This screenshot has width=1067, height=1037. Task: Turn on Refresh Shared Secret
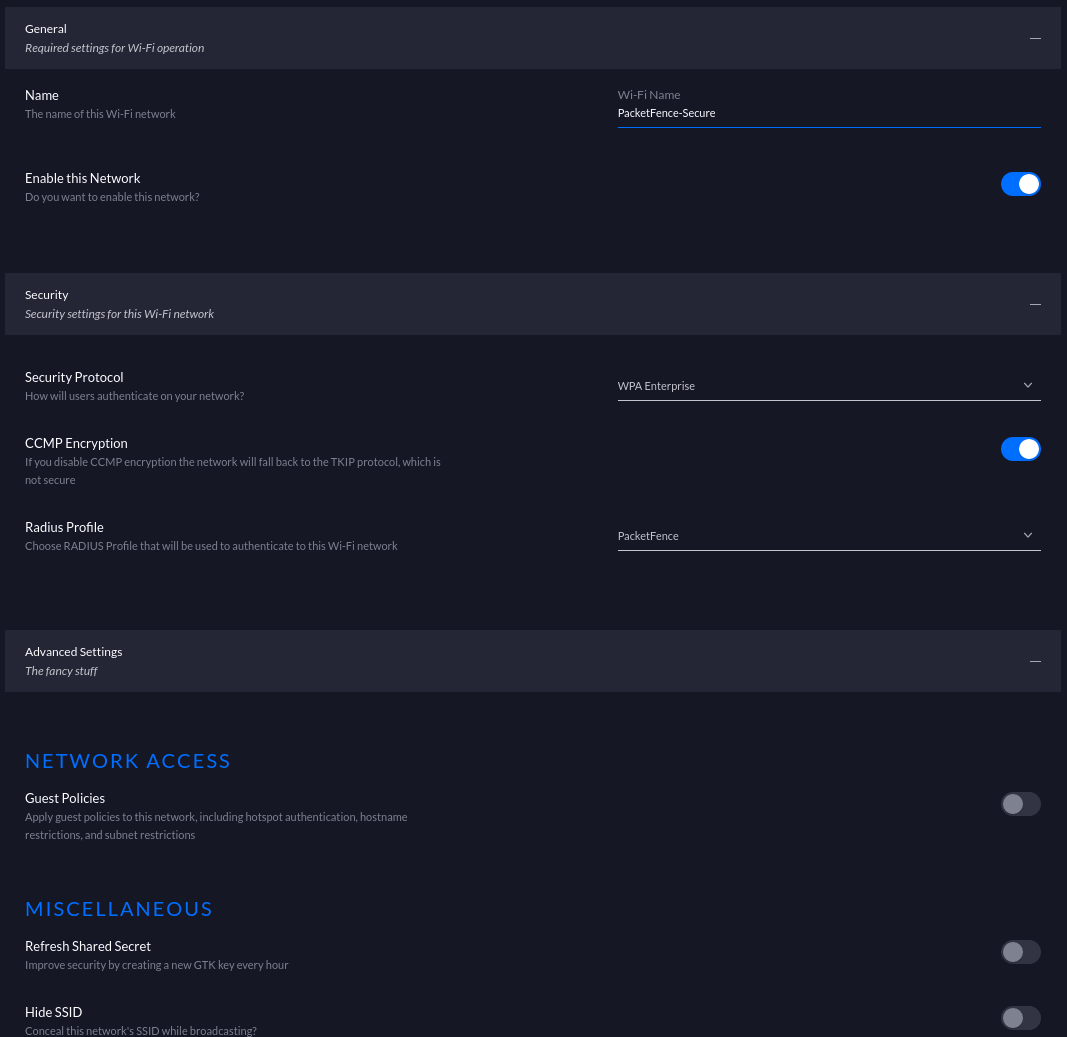(1020, 952)
